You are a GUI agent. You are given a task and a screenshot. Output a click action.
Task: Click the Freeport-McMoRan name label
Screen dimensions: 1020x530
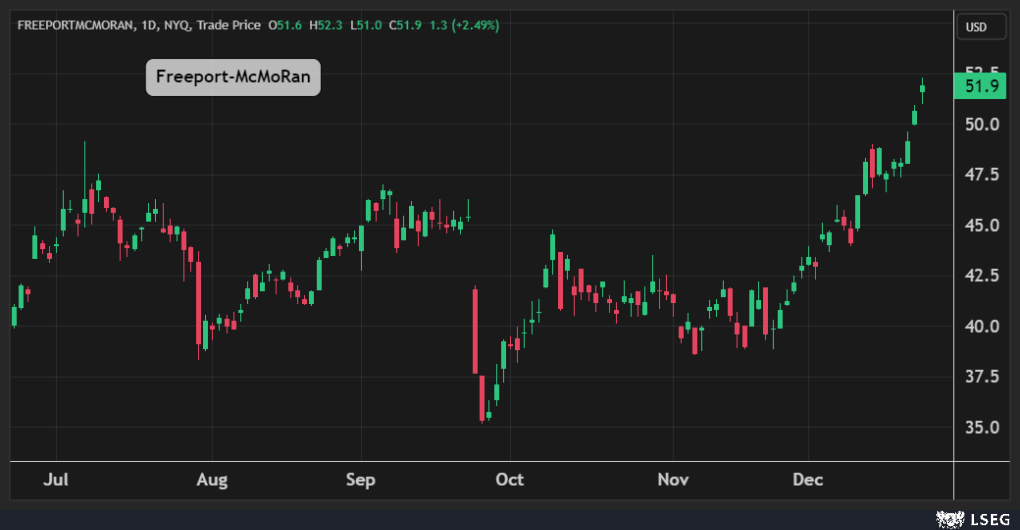click(x=233, y=77)
